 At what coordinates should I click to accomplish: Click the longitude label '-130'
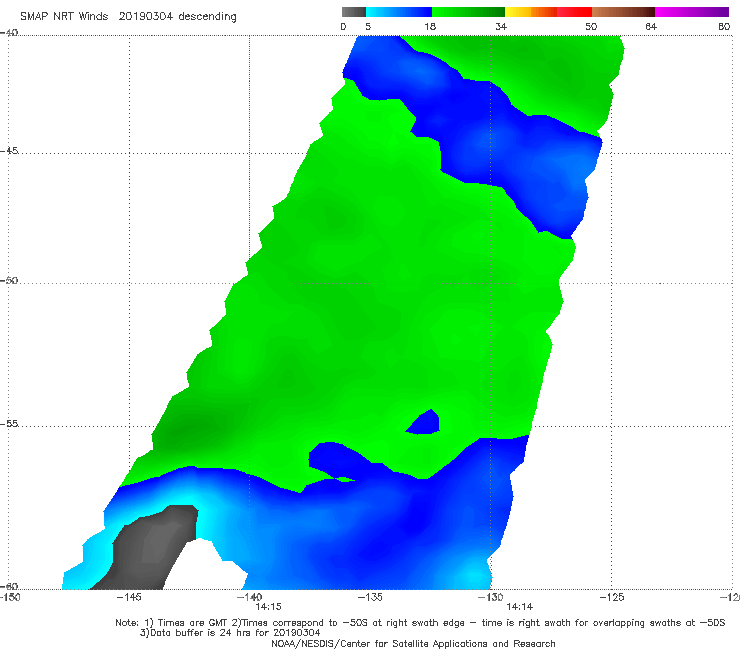(x=490, y=597)
